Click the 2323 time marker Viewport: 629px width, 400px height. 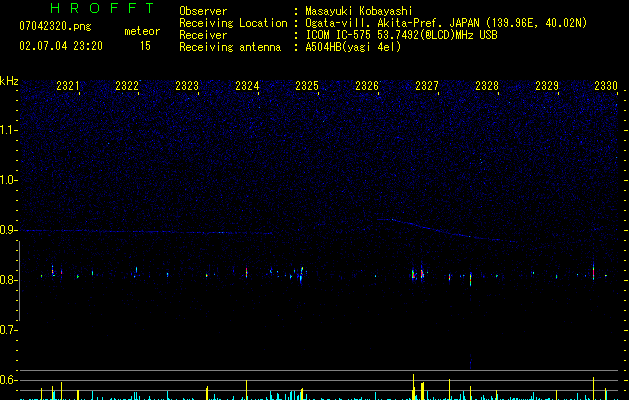(187, 85)
